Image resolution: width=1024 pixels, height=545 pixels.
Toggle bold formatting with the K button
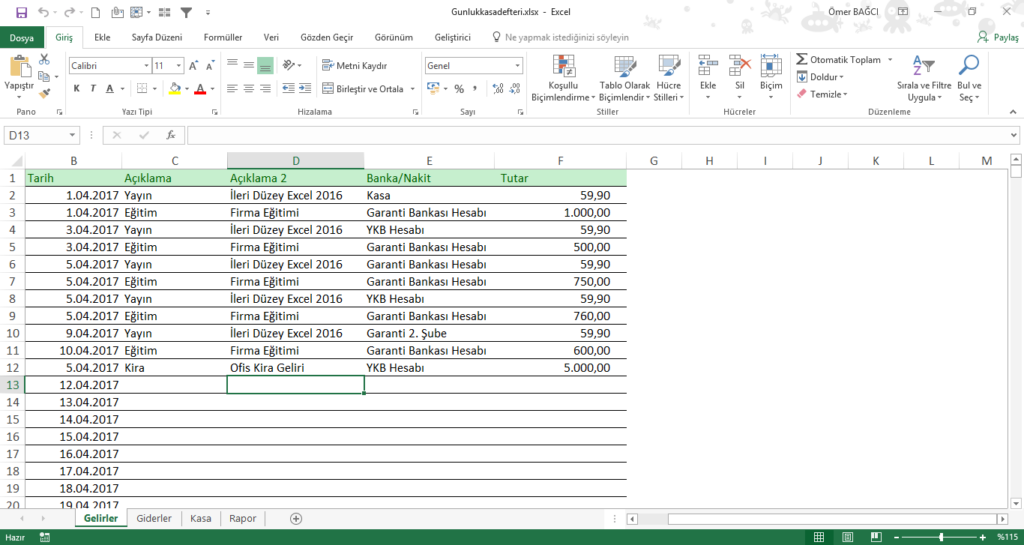click(x=77, y=89)
